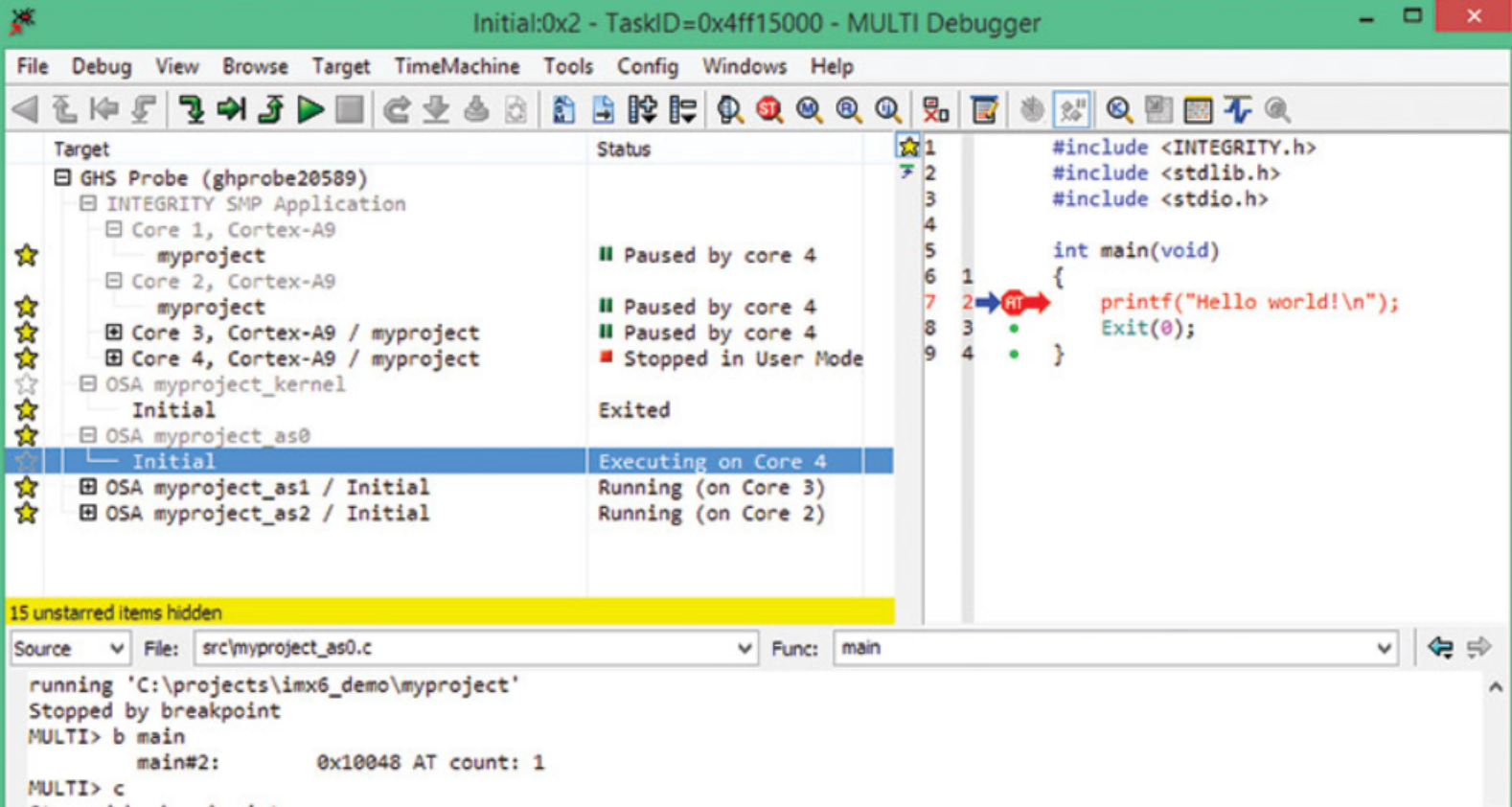Image resolution: width=1512 pixels, height=807 pixels.
Task: Expand the OSA myproject_as1 / Initial node
Action: pos(88,487)
